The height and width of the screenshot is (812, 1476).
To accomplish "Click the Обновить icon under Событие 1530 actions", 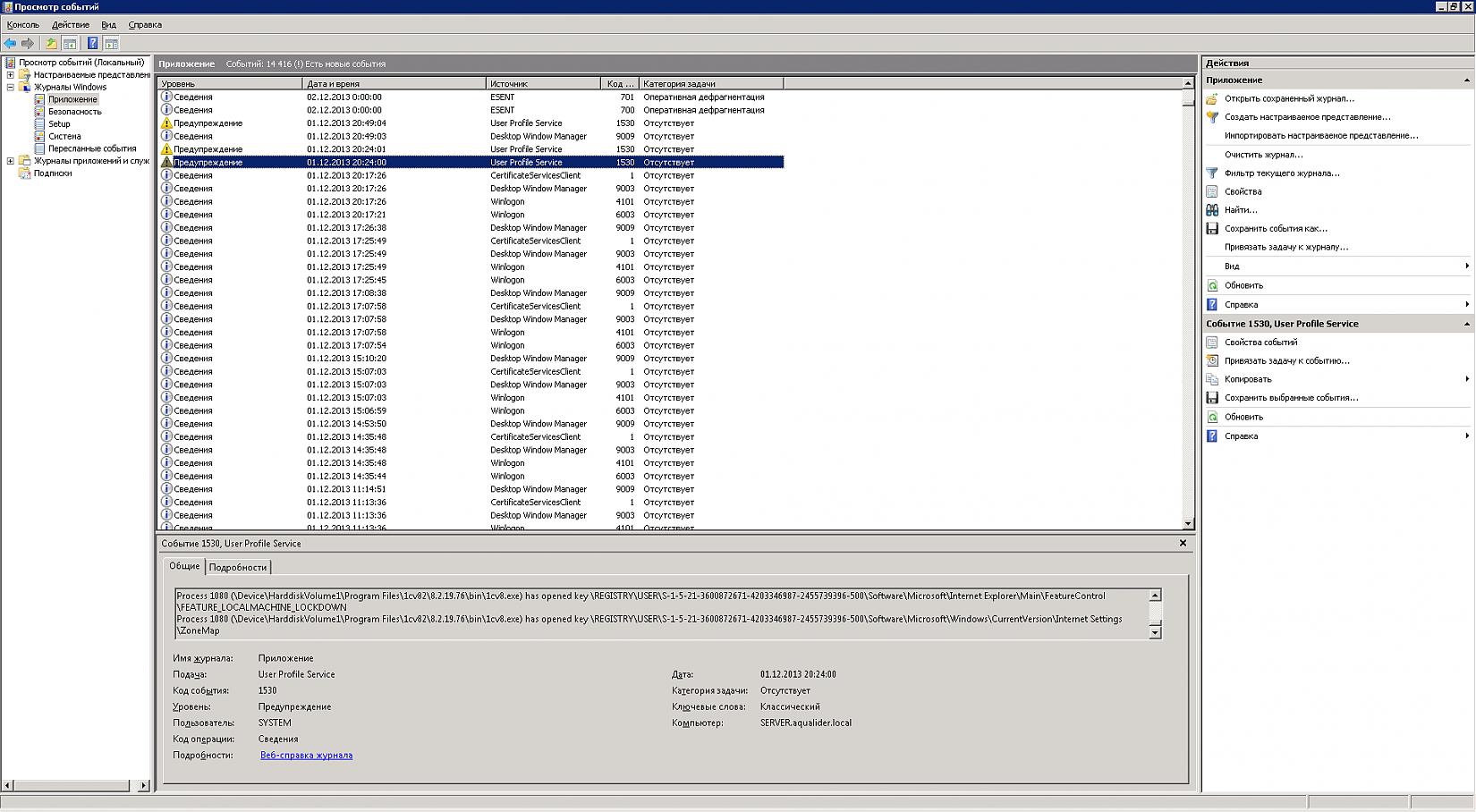I will click(x=1212, y=417).
